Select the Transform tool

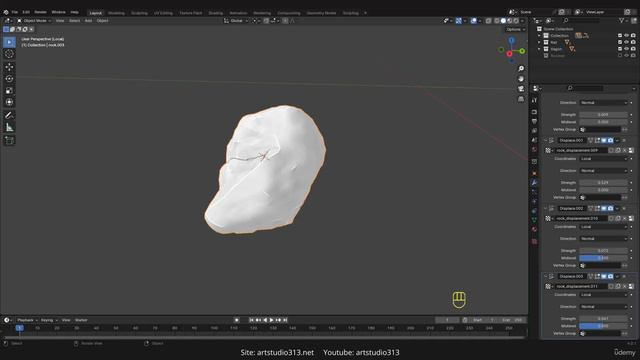tap(9, 102)
